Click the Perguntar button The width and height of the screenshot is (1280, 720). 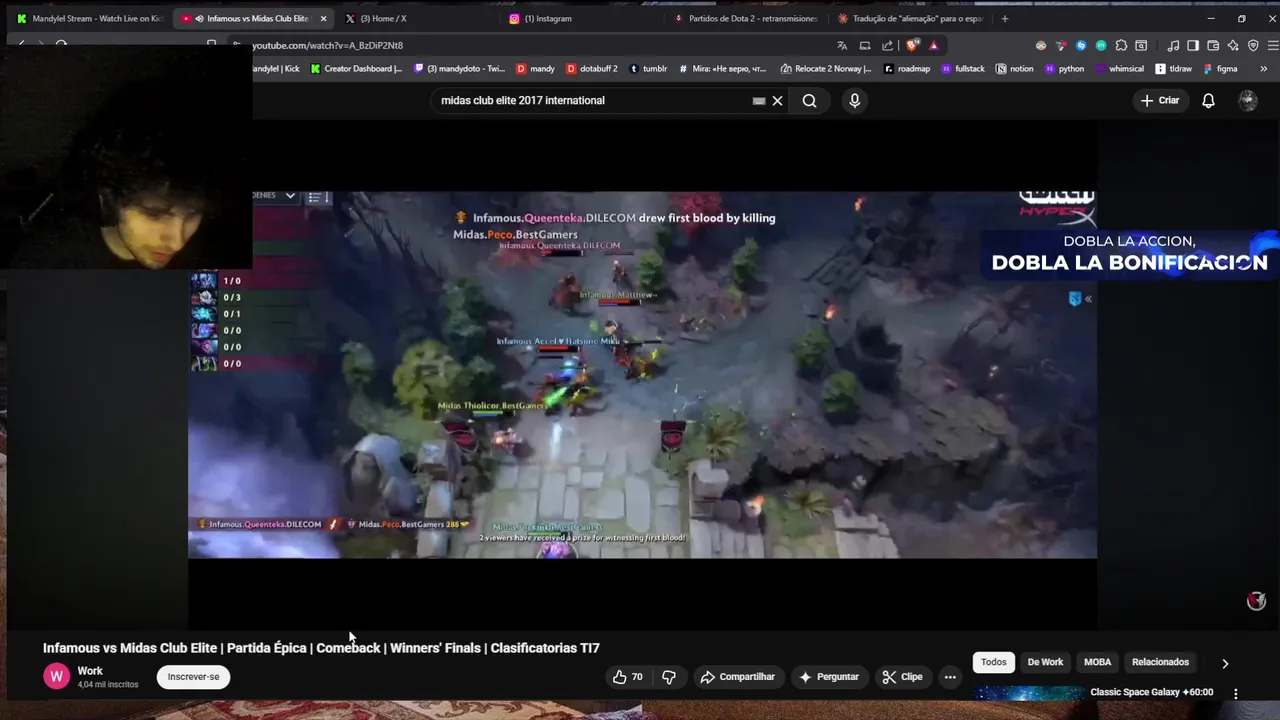pos(829,677)
